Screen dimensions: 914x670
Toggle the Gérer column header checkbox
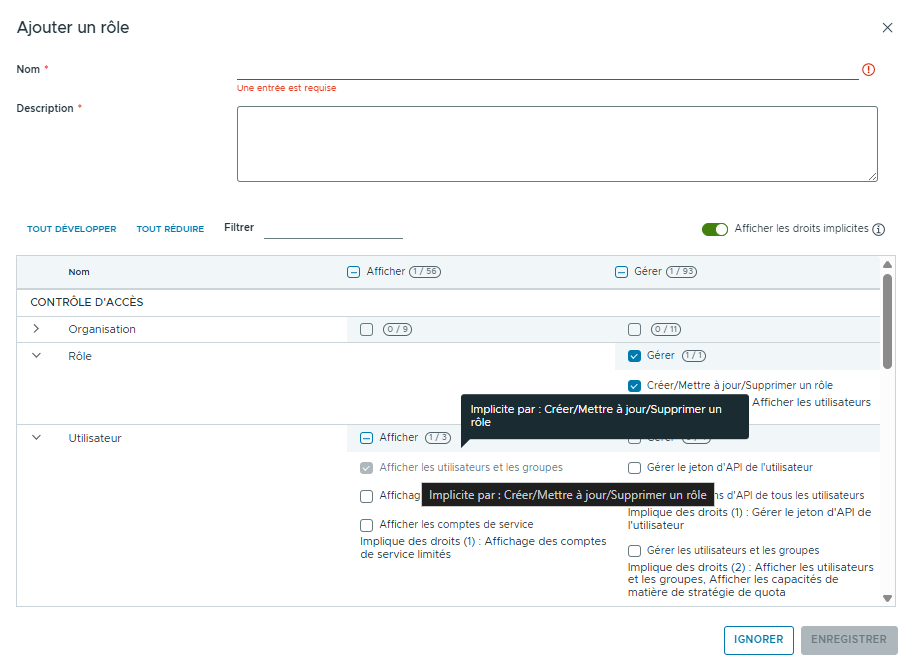(621, 271)
